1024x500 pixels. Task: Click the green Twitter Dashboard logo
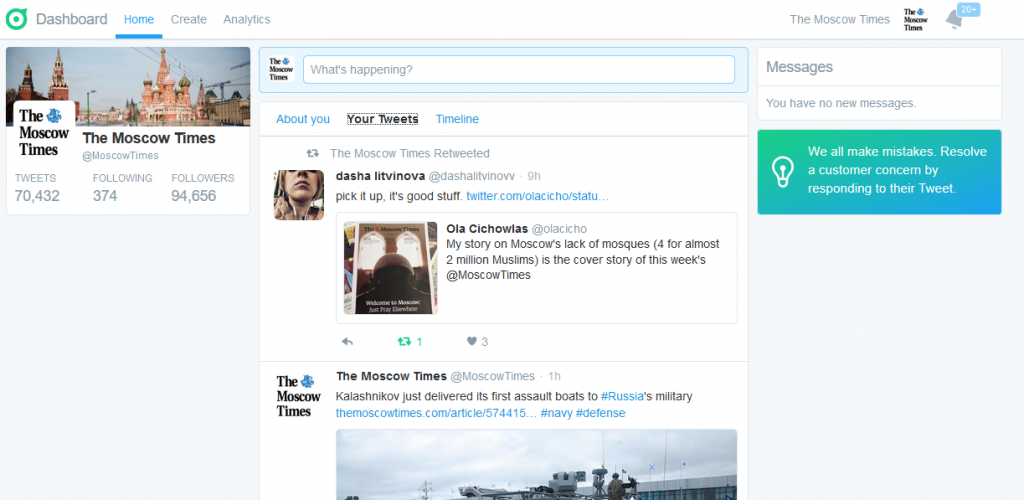coord(16,19)
